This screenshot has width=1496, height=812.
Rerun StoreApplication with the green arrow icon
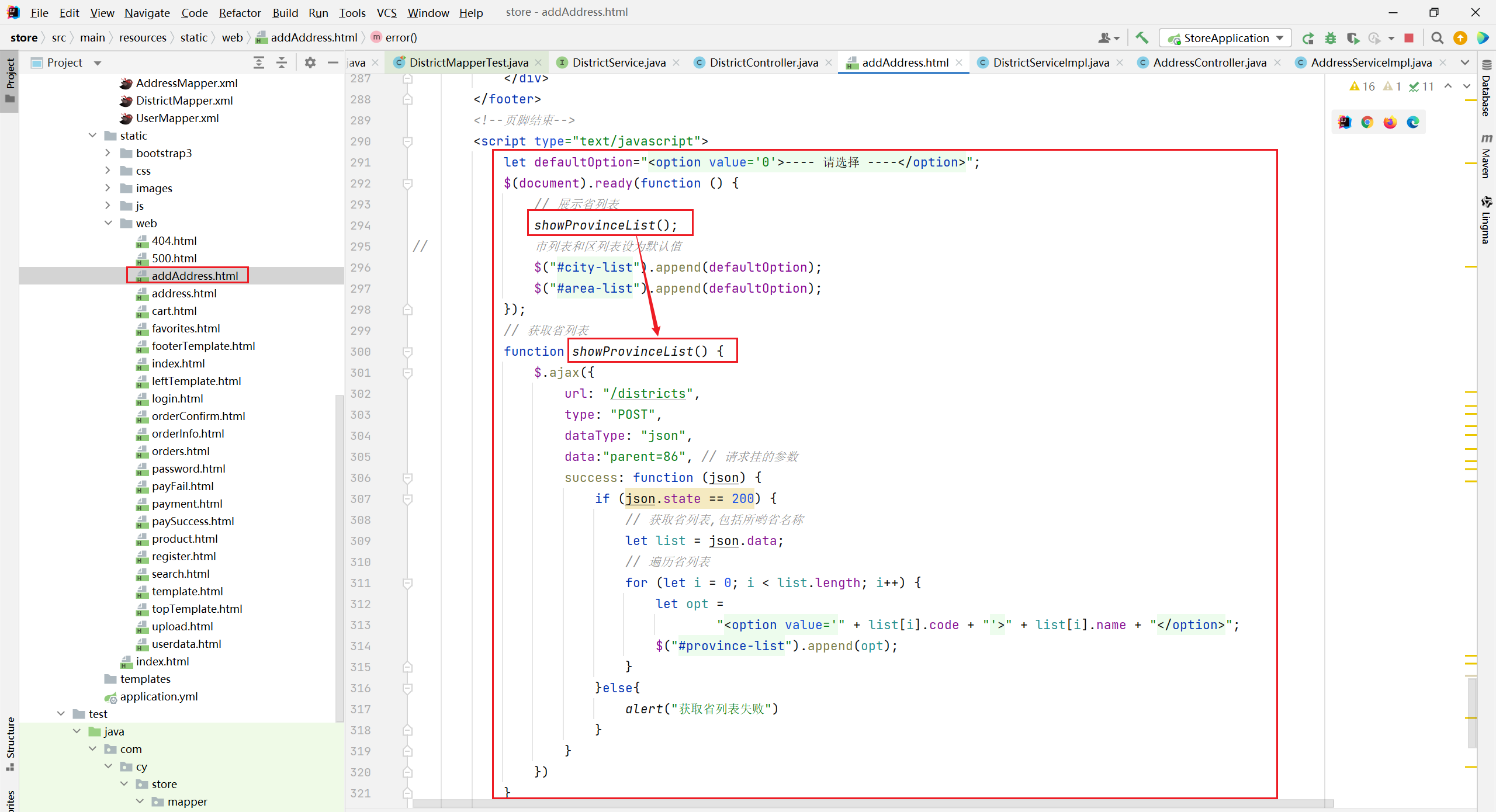point(1308,38)
